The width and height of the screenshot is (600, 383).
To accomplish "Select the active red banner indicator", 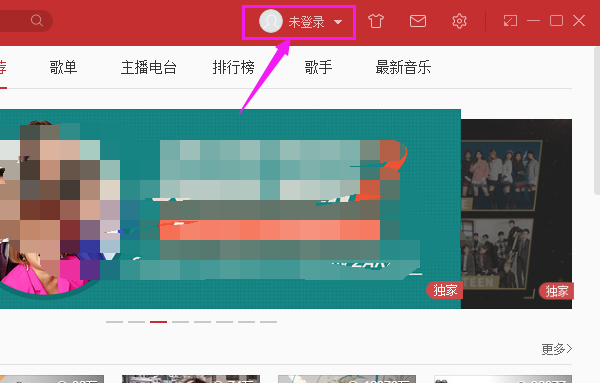I will (x=158, y=322).
